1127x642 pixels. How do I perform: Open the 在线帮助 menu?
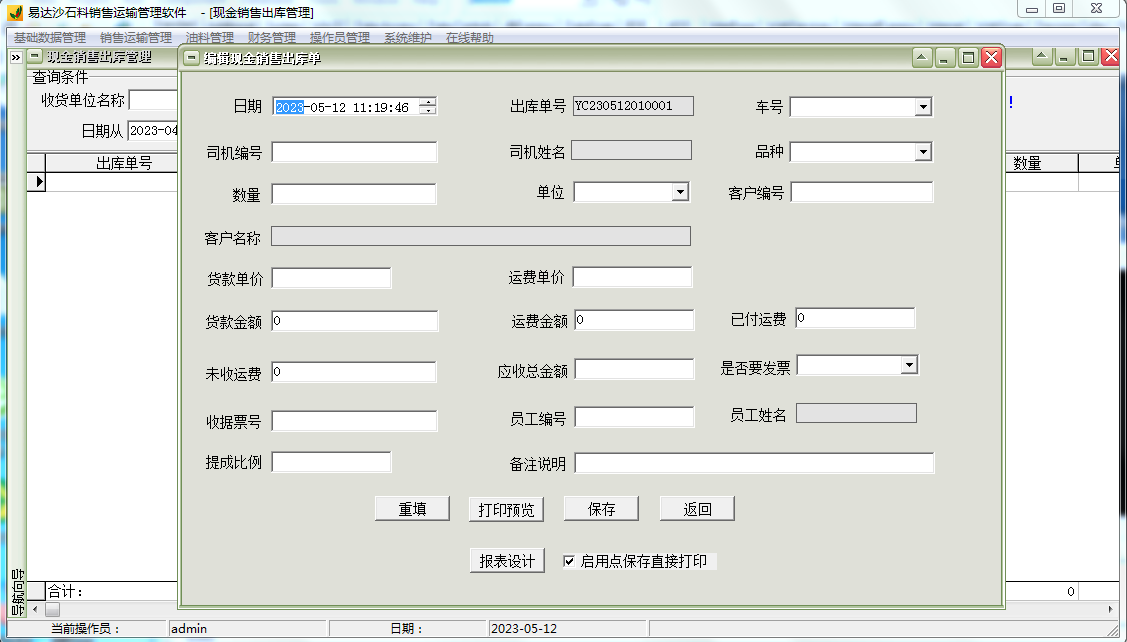click(470, 37)
